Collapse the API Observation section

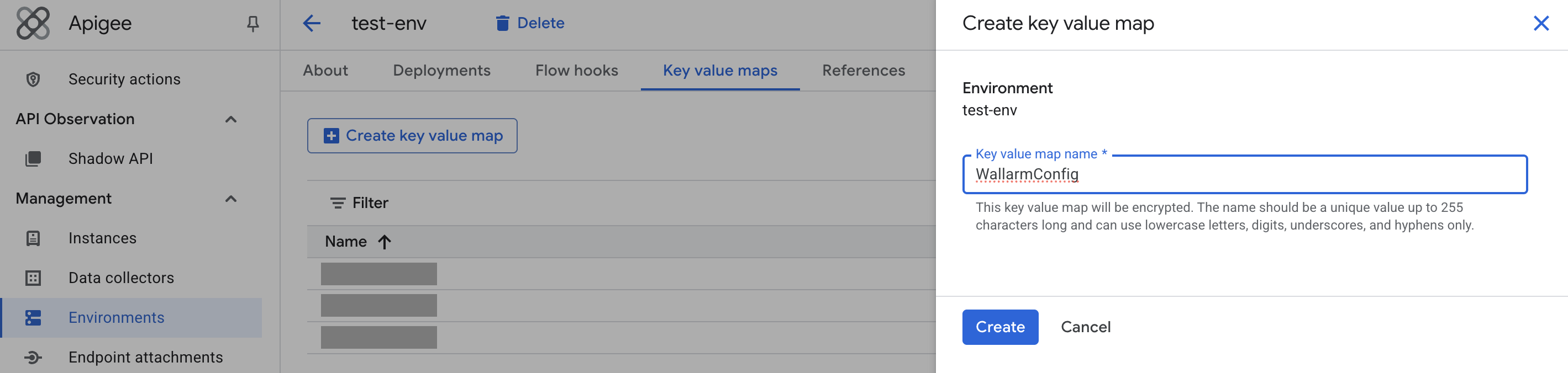(x=231, y=119)
